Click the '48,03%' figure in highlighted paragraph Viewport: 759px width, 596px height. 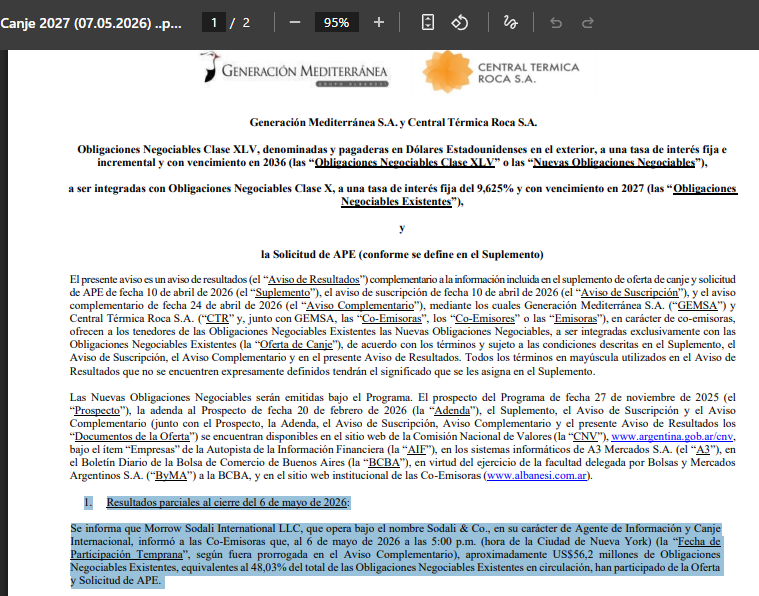pyautogui.click(x=269, y=567)
